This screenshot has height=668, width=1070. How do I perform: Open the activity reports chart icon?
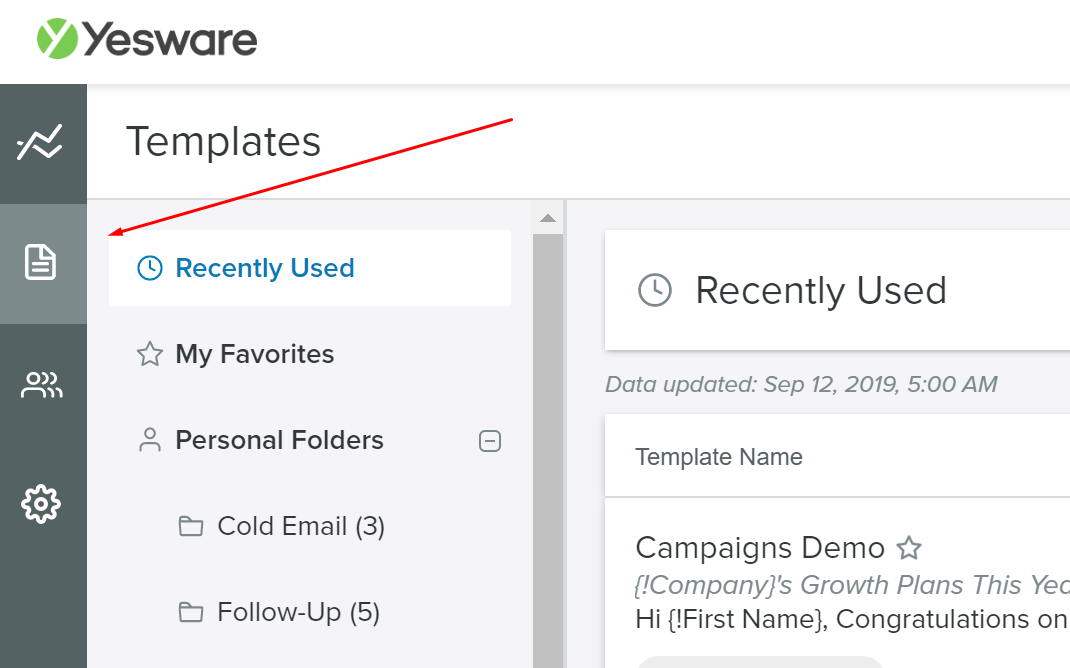41,143
